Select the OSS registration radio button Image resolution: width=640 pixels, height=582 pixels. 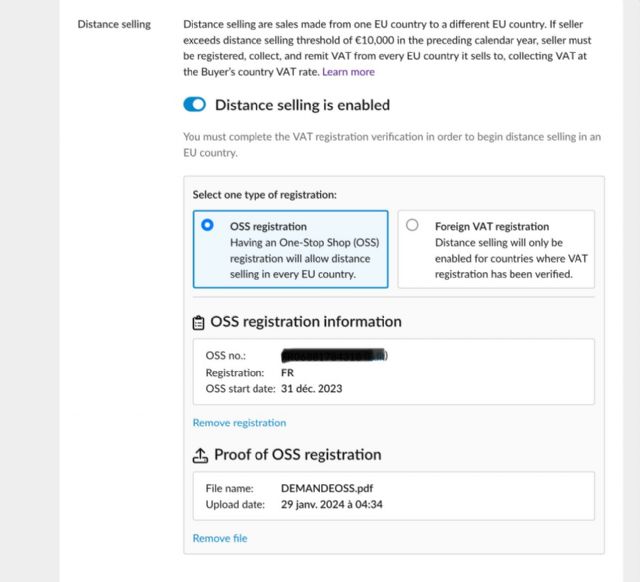point(207,226)
